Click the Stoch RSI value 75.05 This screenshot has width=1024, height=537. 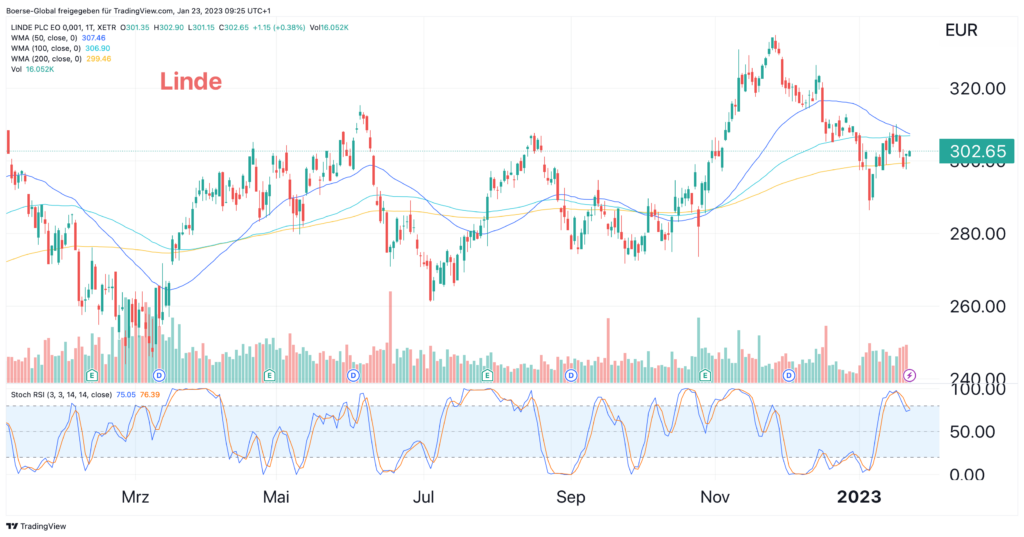126,395
